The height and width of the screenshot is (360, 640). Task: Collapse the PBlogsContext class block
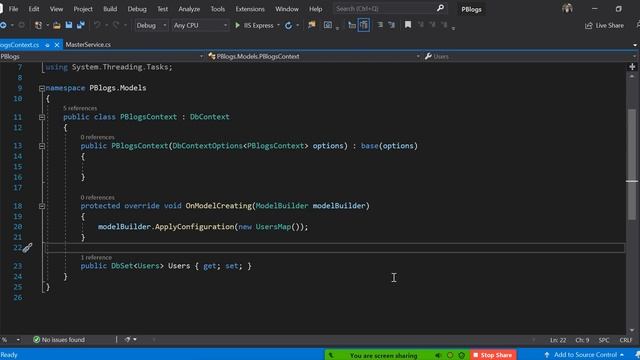pyautogui.click(x=42, y=117)
